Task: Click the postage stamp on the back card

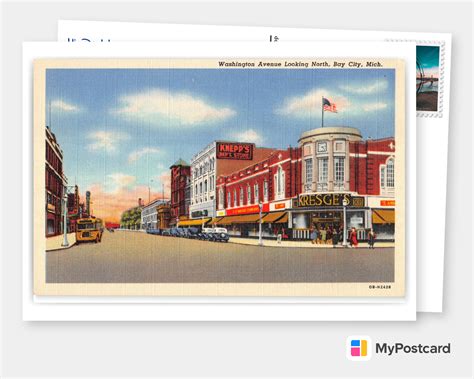Action: point(429,79)
